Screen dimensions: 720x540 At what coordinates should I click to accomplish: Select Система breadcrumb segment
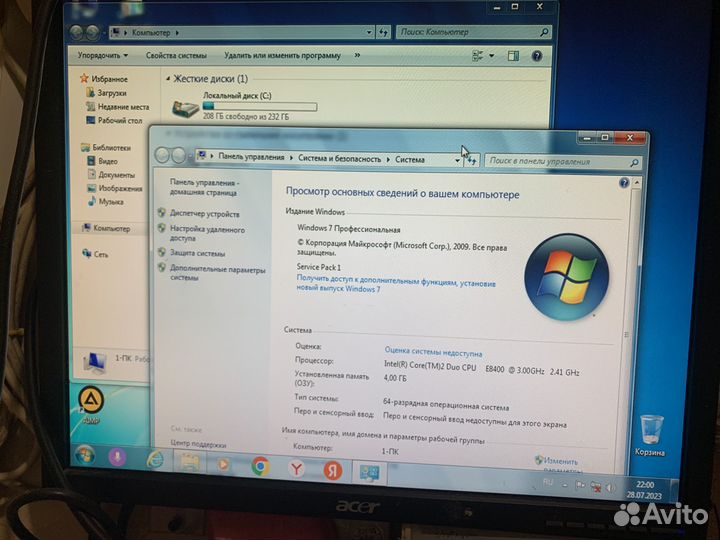[x=410, y=160]
